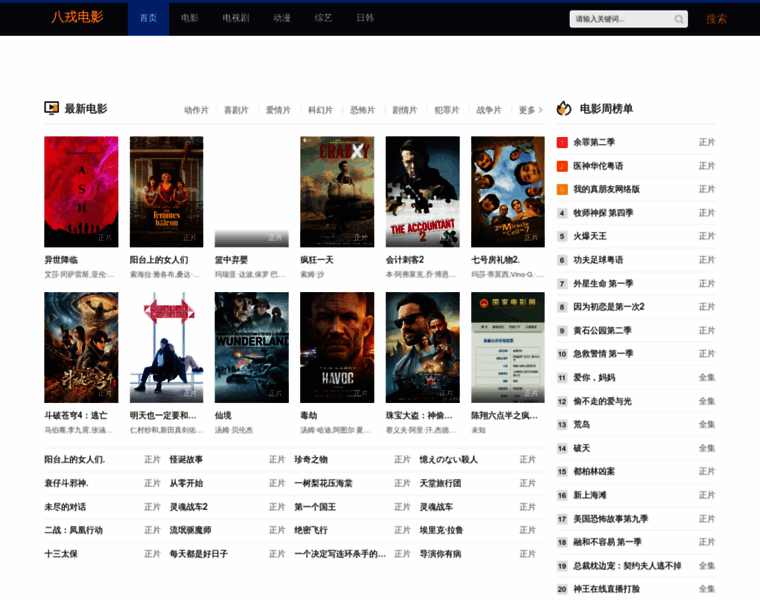Open the 动漫 navigation tab
The height and width of the screenshot is (600, 760).
click(x=282, y=18)
